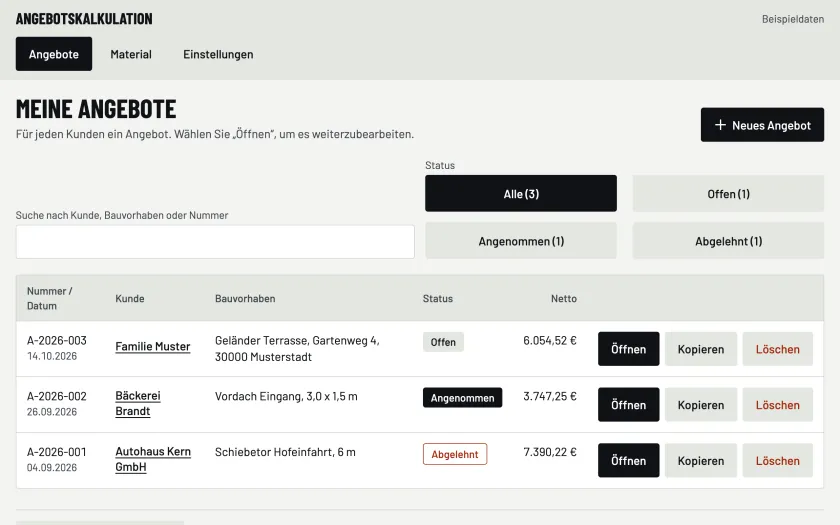
Task: Click offer number A-2026-003
Action: click(x=57, y=340)
